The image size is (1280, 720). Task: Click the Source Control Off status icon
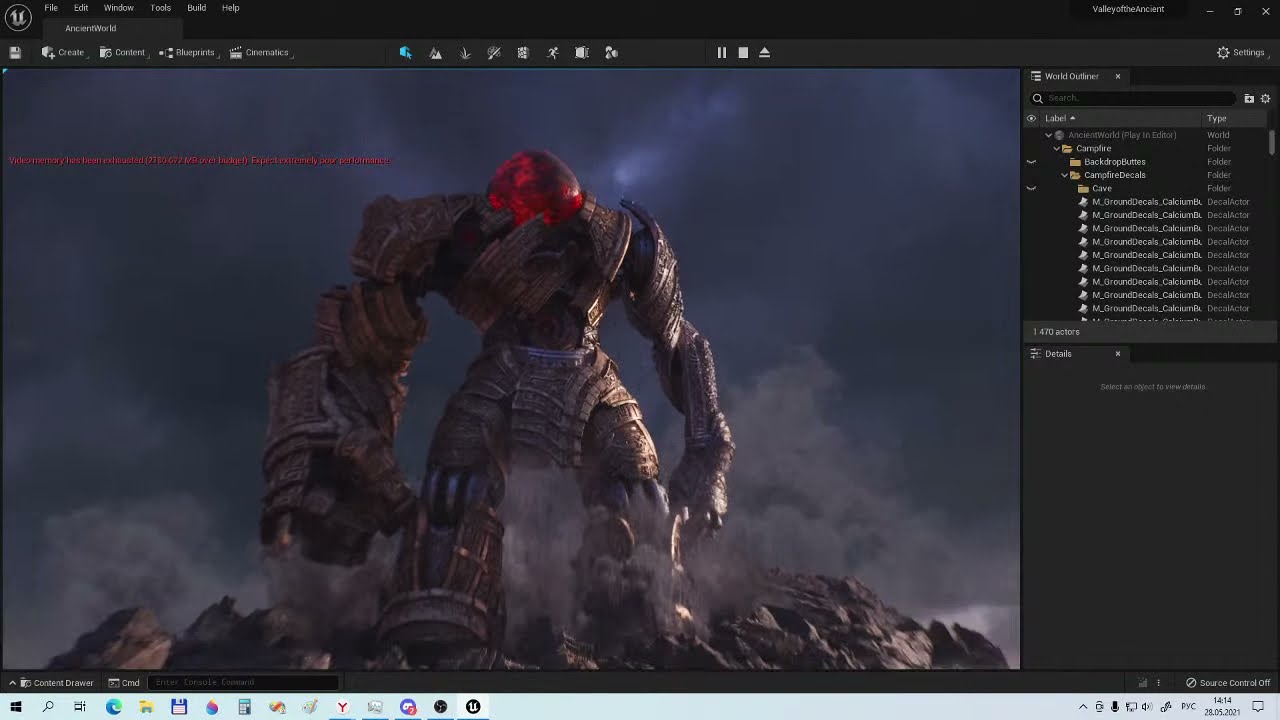[1191, 683]
